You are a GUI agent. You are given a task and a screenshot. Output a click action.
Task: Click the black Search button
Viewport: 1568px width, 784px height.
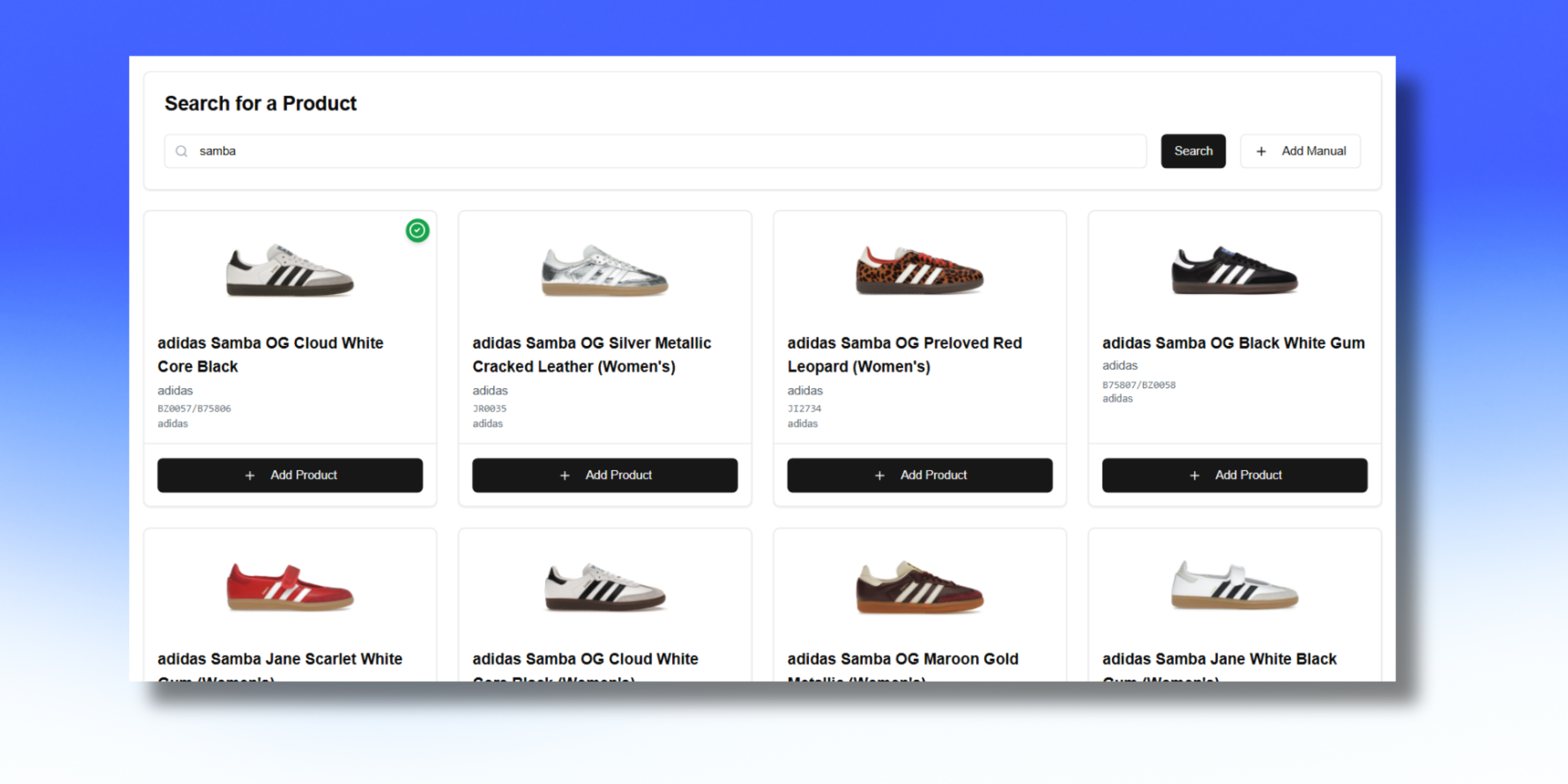1193,151
